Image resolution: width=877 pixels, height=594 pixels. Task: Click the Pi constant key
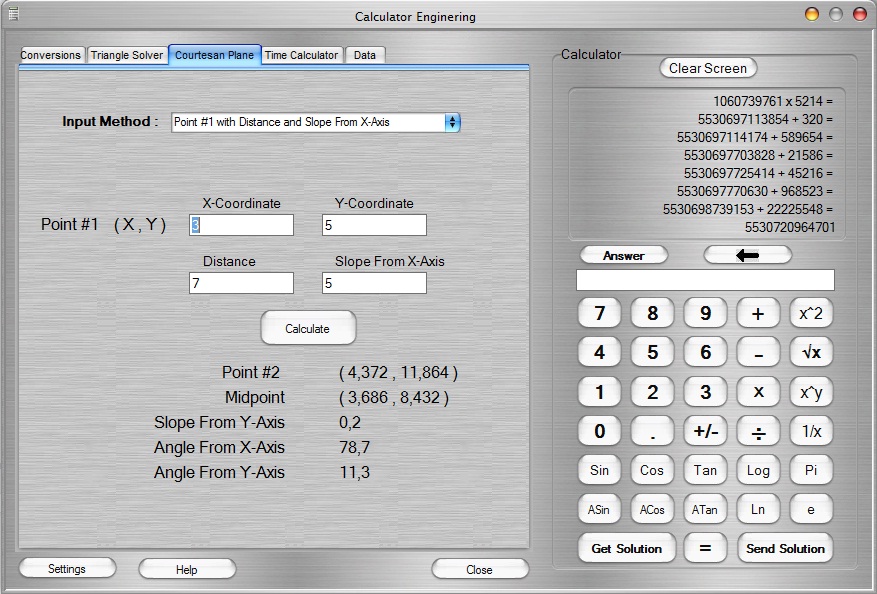click(x=811, y=470)
